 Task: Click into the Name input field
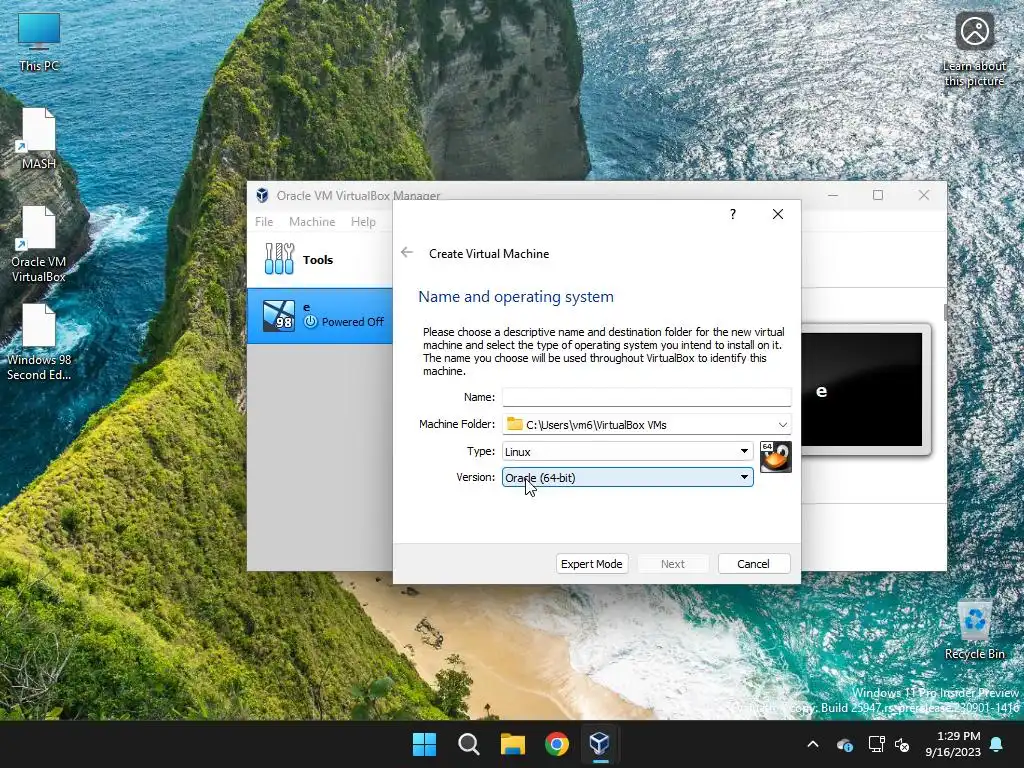[x=647, y=397]
